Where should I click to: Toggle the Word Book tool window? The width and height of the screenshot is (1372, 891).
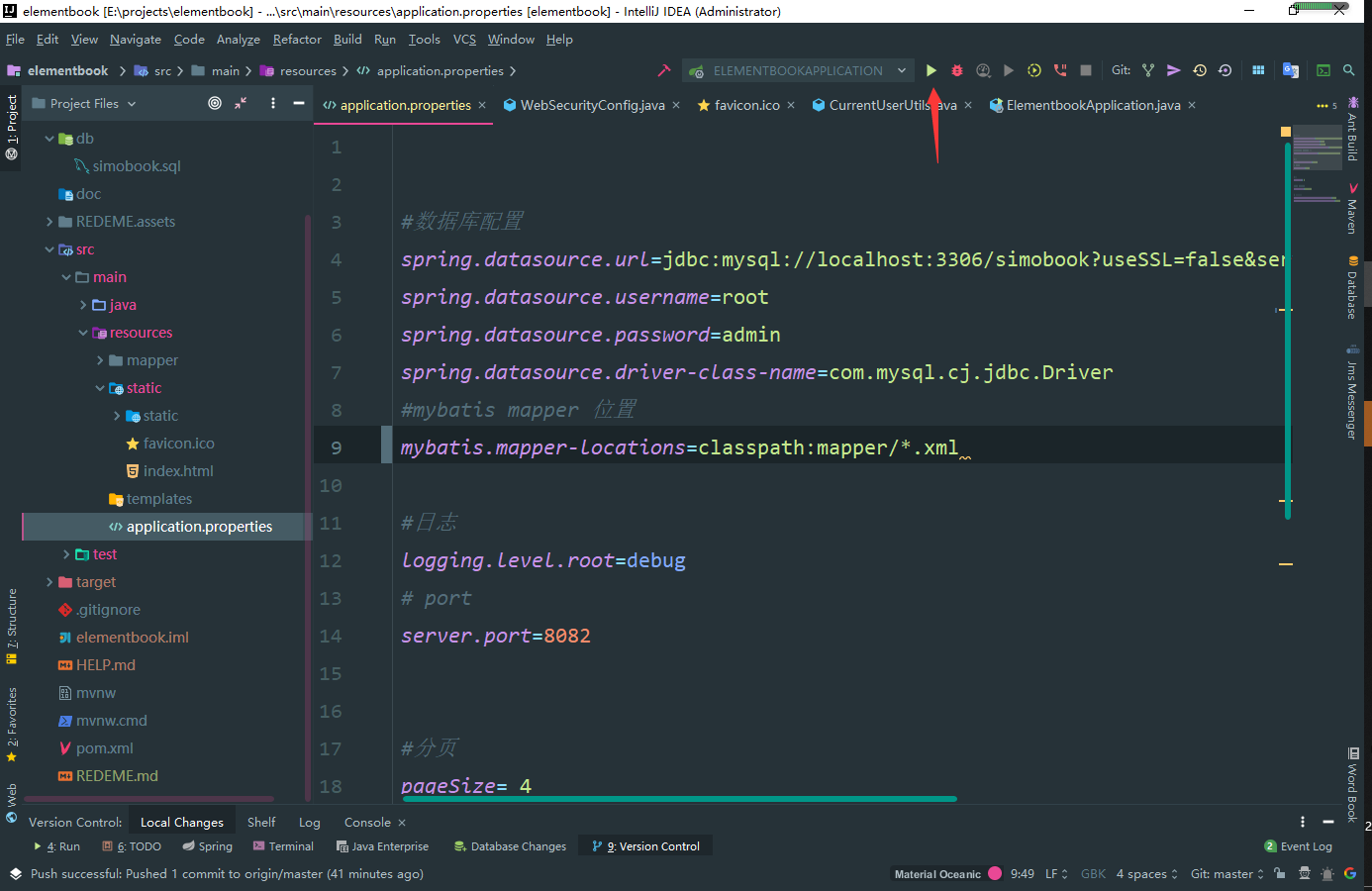(1352, 785)
